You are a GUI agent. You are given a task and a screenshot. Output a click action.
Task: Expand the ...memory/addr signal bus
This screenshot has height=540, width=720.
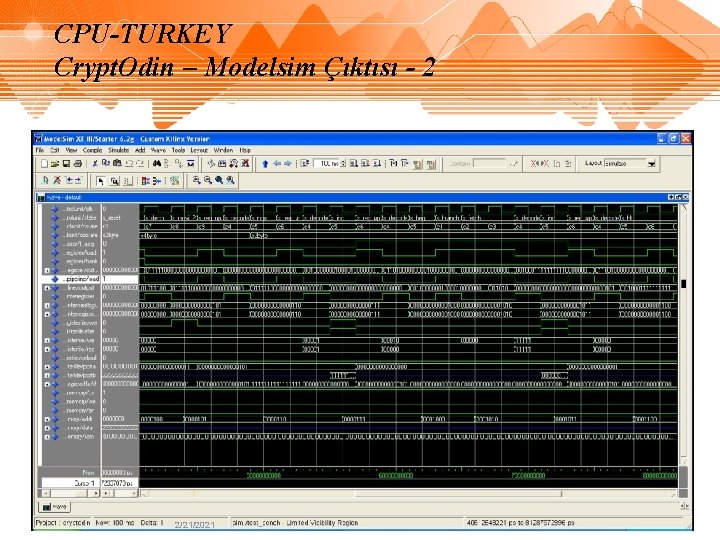point(47,419)
